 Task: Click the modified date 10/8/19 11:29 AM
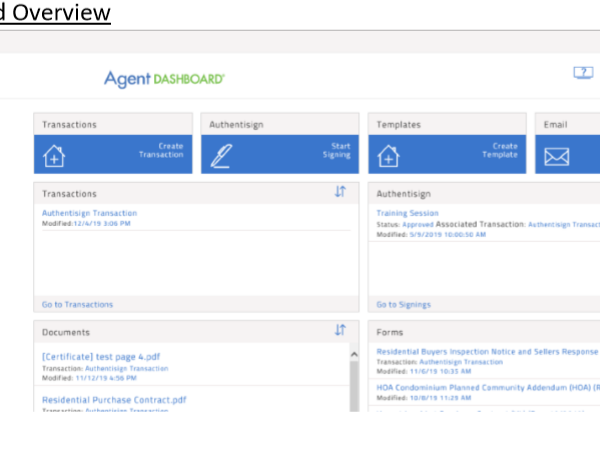(440, 398)
